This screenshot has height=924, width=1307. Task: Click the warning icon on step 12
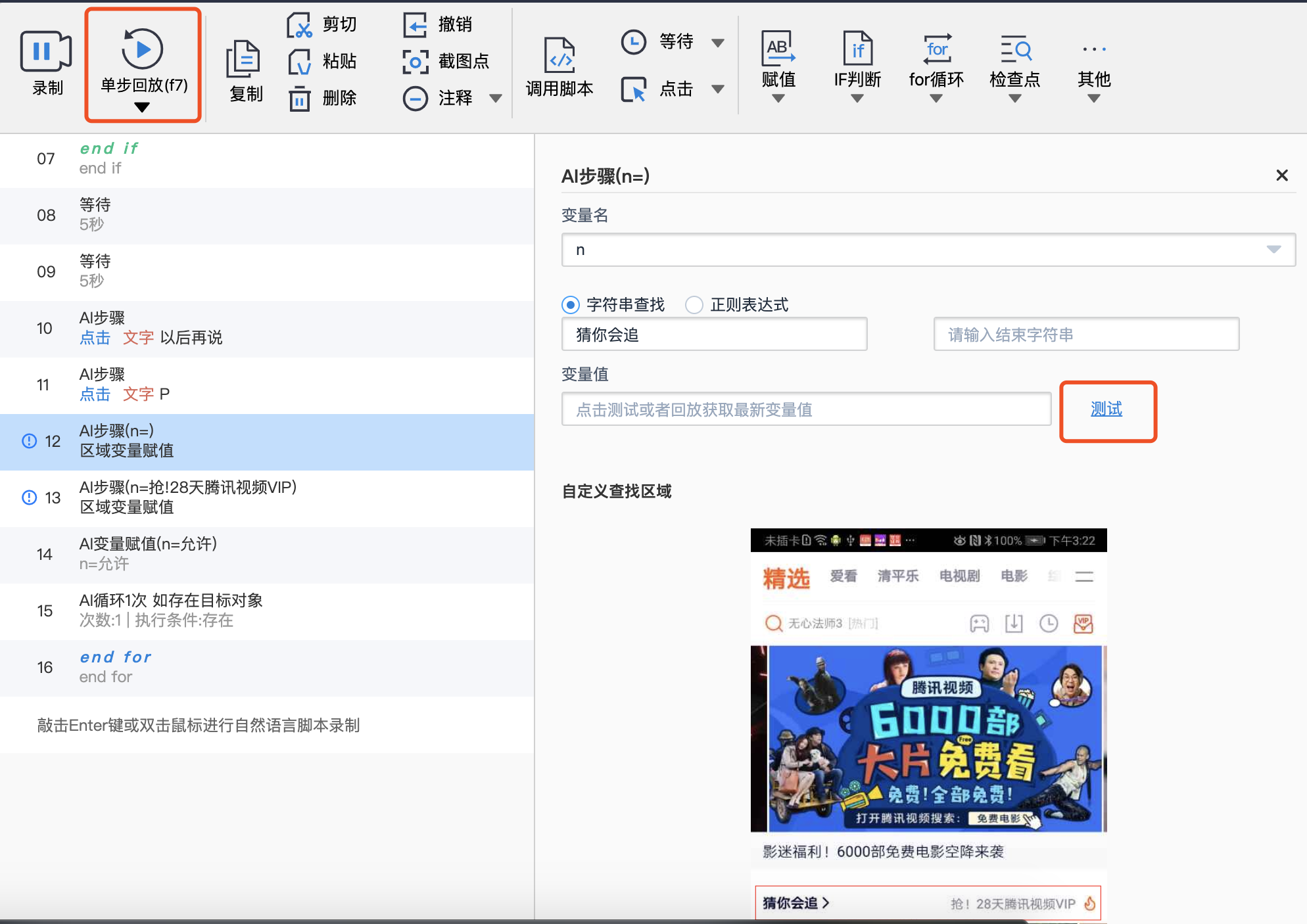[x=30, y=441]
